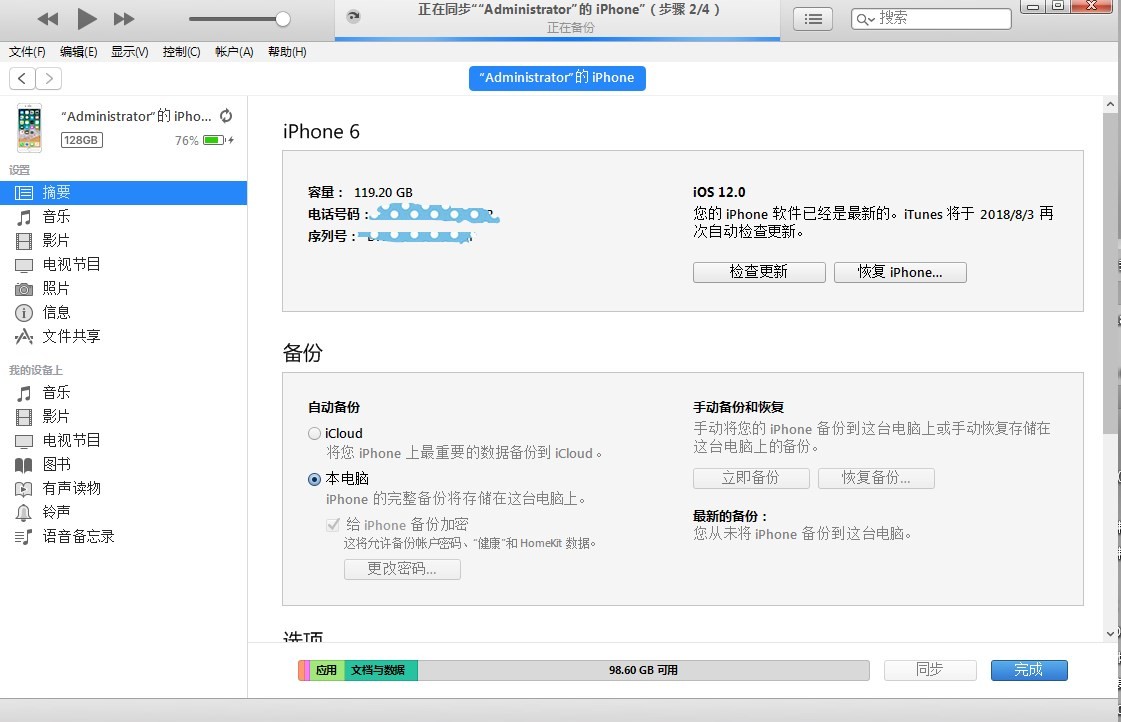The width and height of the screenshot is (1121, 722).
Task: Click the sync spinner icon beside device name
Action: coord(226,116)
